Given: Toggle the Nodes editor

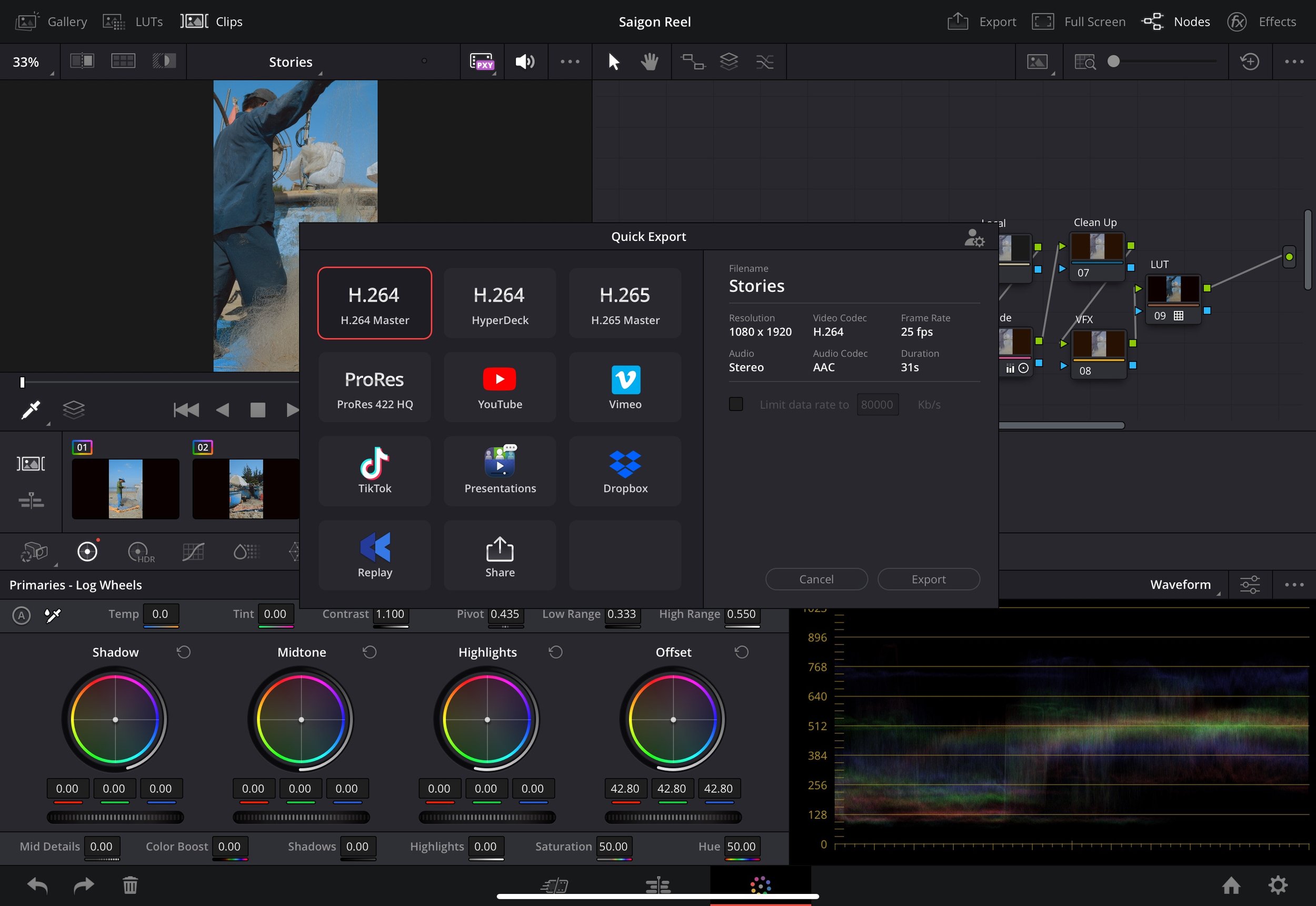Looking at the screenshot, I should [1175, 22].
